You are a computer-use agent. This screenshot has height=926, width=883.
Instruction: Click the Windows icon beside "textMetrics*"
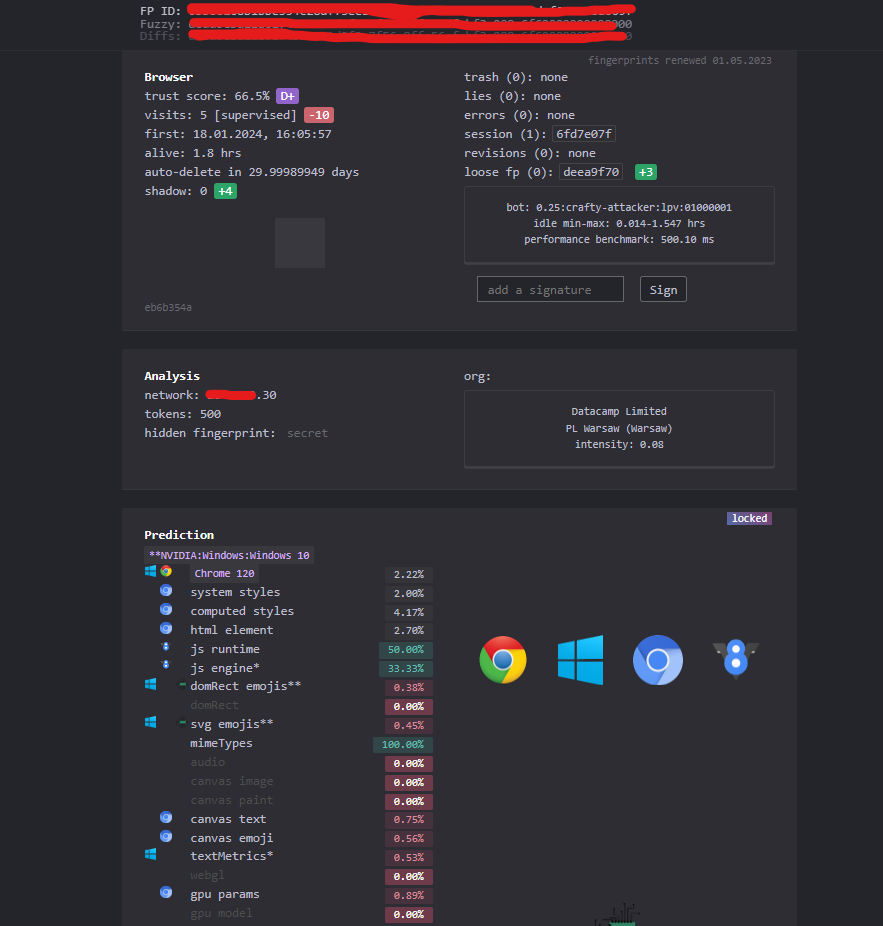(150, 853)
